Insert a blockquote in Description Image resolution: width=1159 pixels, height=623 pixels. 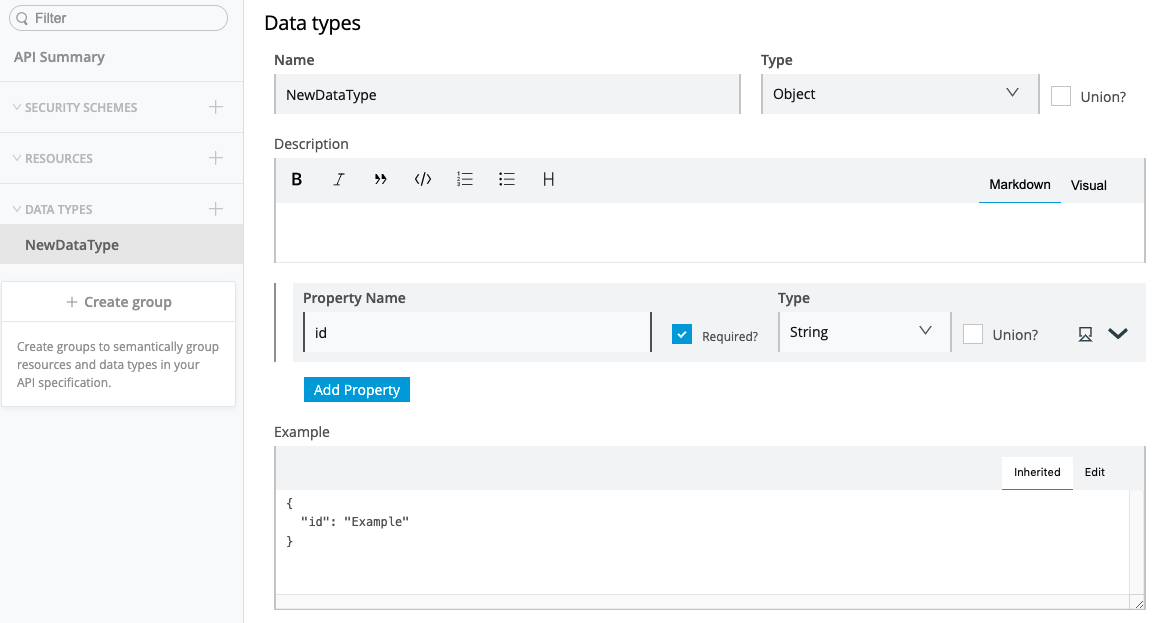pyautogui.click(x=380, y=180)
